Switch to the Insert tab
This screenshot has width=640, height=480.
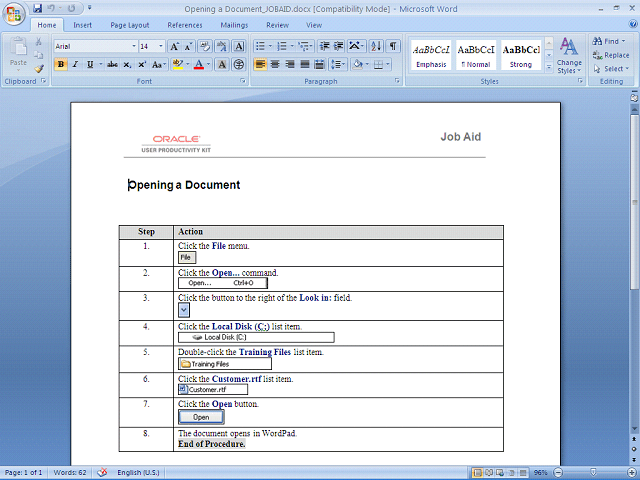click(82, 25)
